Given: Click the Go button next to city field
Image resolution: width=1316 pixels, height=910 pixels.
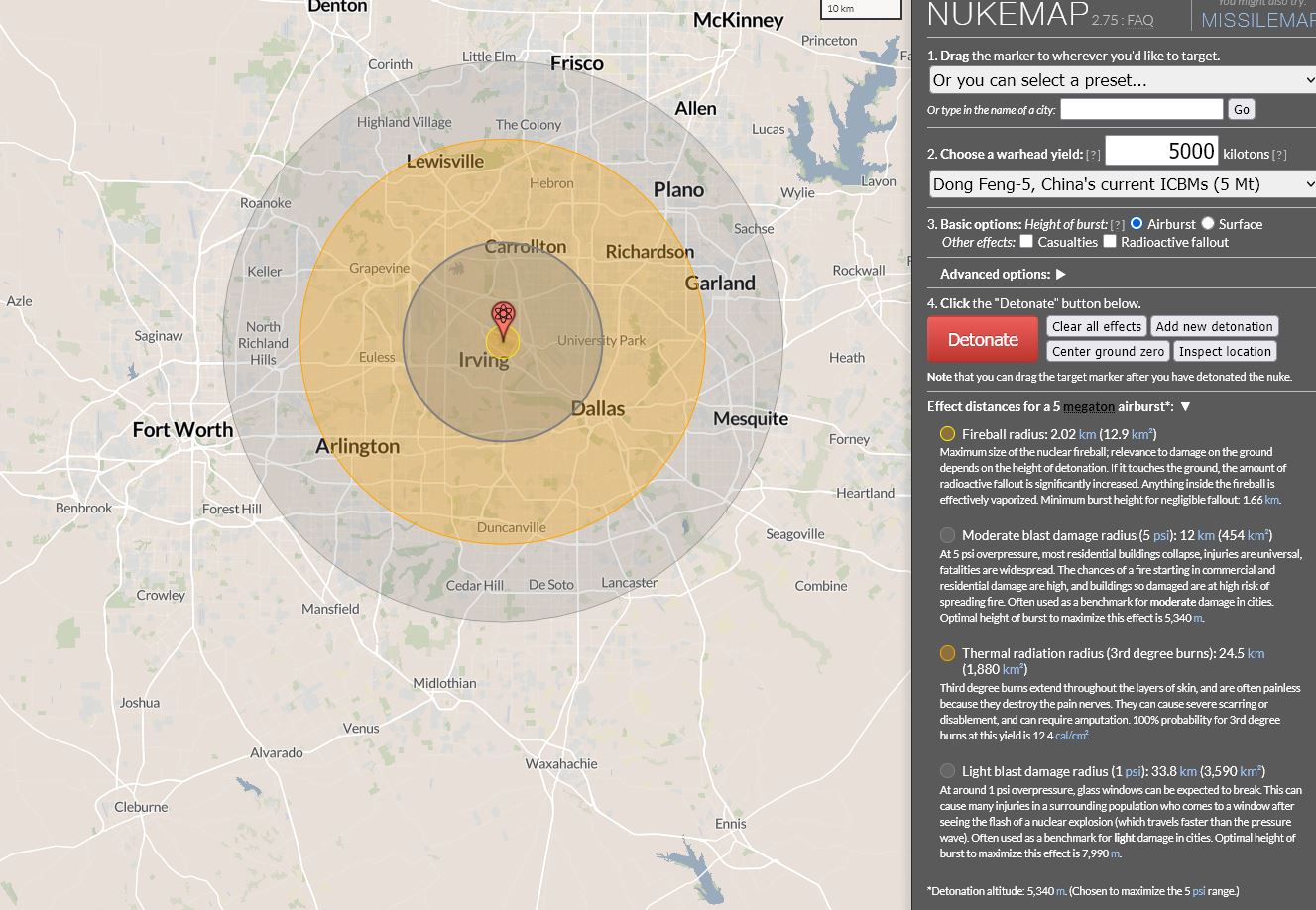Looking at the screenshot, I should tap(1241, 109).
